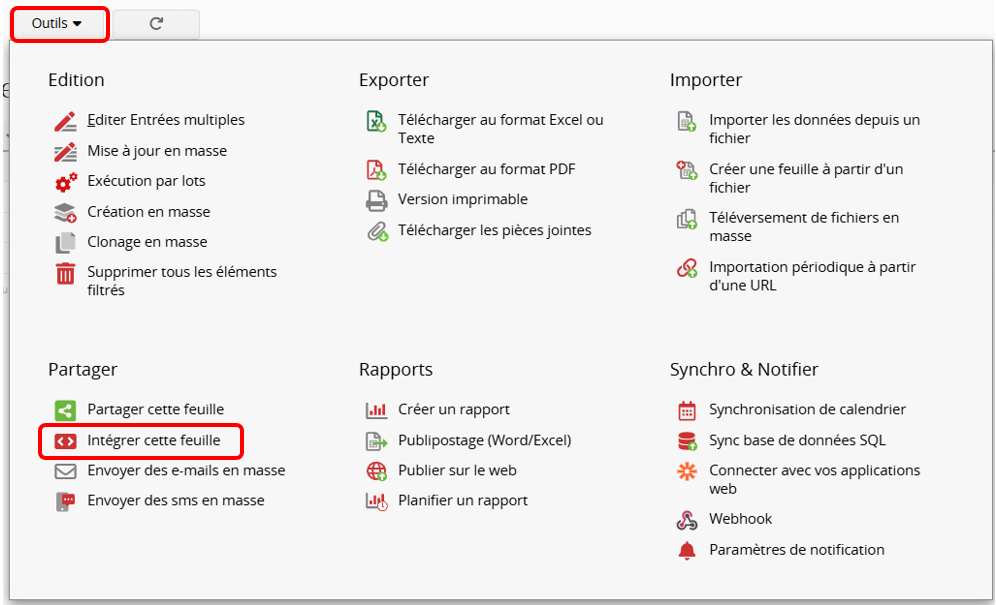Click the Webhook icon
Image resolution: width=996 pixels, height=605 pixels.
tap(687, 520)
